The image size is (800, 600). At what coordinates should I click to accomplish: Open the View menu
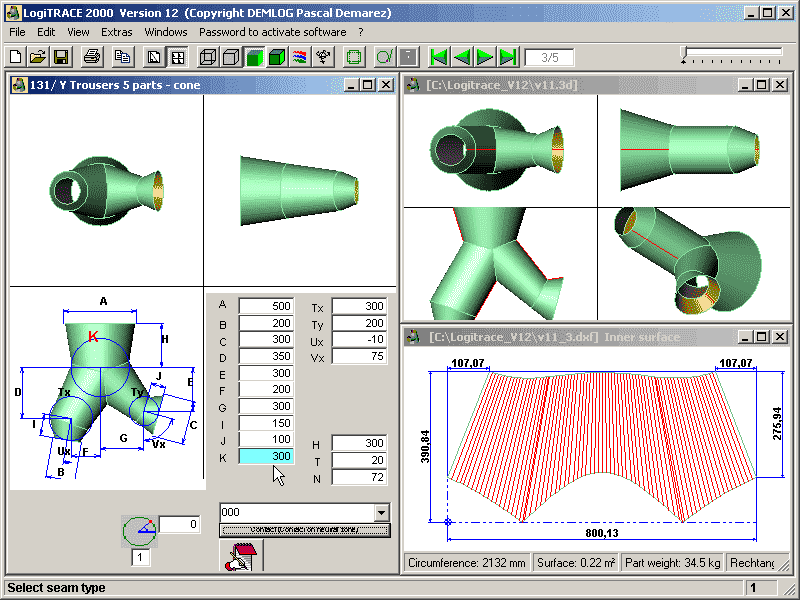(78, 32)
